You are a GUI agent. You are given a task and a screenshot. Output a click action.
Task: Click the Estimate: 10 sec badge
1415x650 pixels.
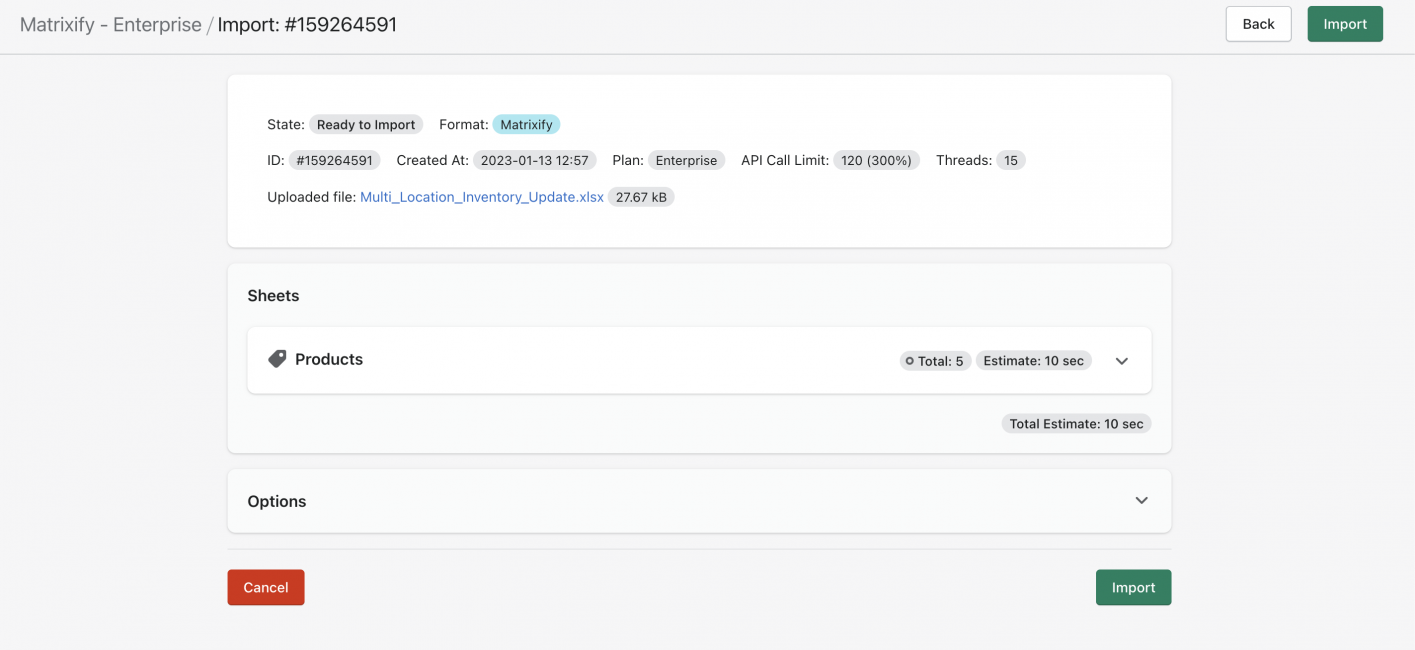pyautogui.click(x=1033, y=361)
